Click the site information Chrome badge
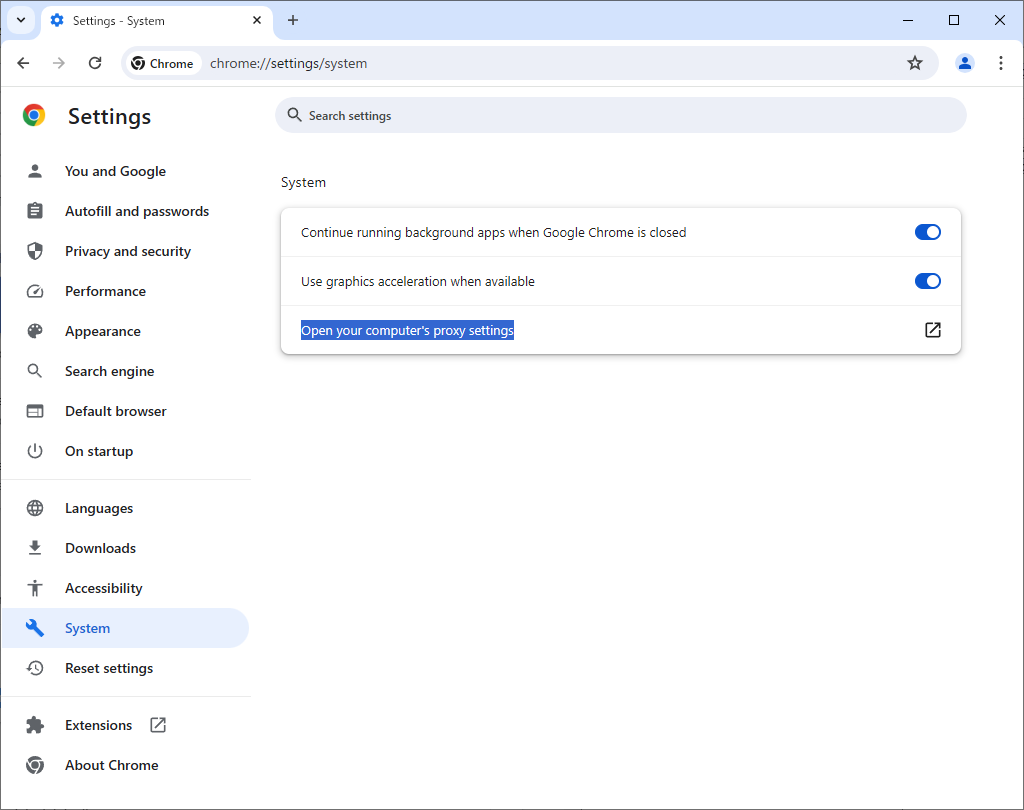 click(x=163, y=62)
